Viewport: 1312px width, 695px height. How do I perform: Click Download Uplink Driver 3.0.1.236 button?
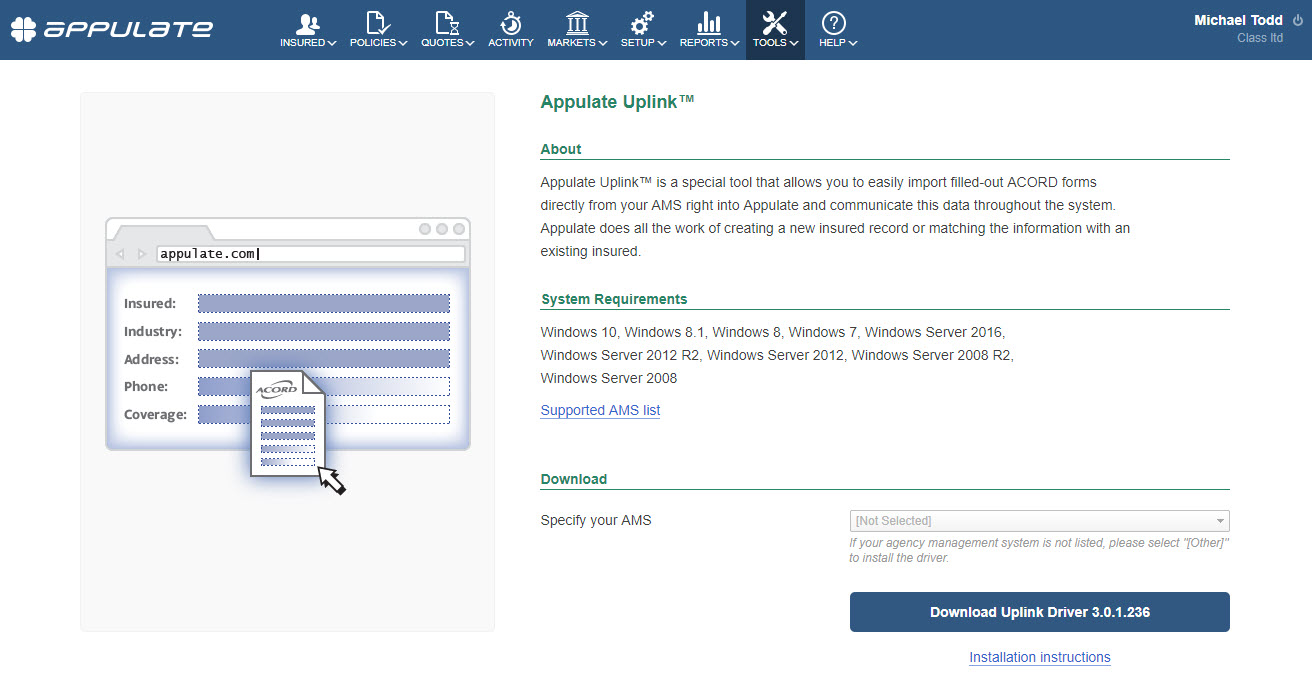(x=1039, y=612)
